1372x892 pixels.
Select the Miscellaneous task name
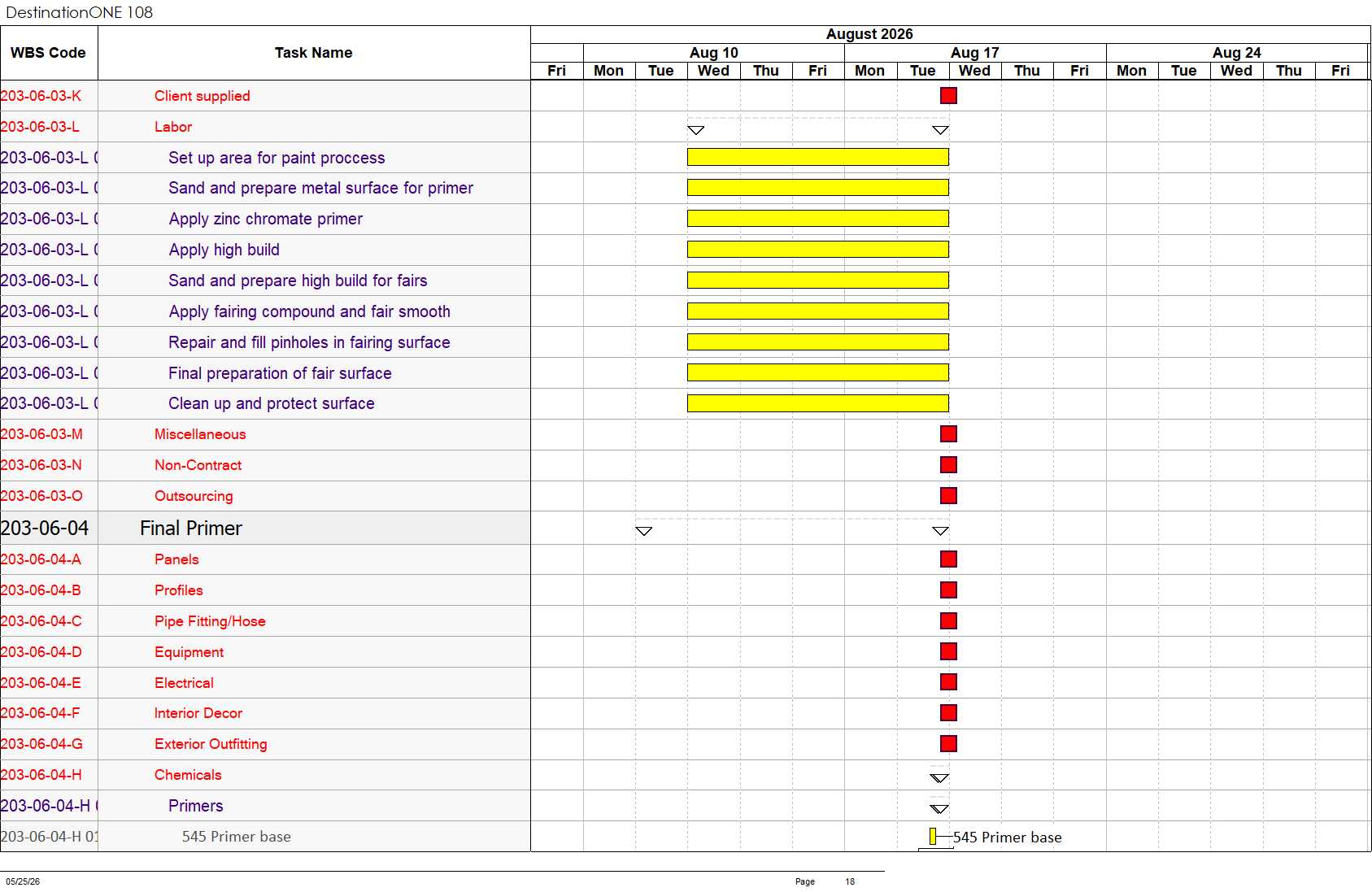tap(200, 434)
